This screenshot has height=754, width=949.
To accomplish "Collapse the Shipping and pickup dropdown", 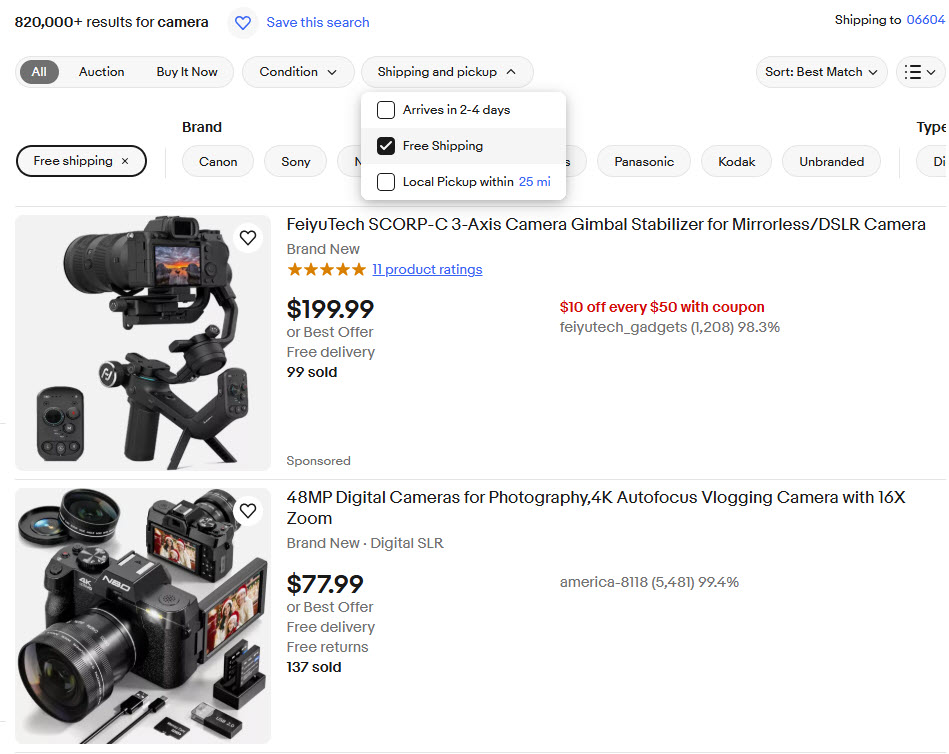I will point(447,72).
